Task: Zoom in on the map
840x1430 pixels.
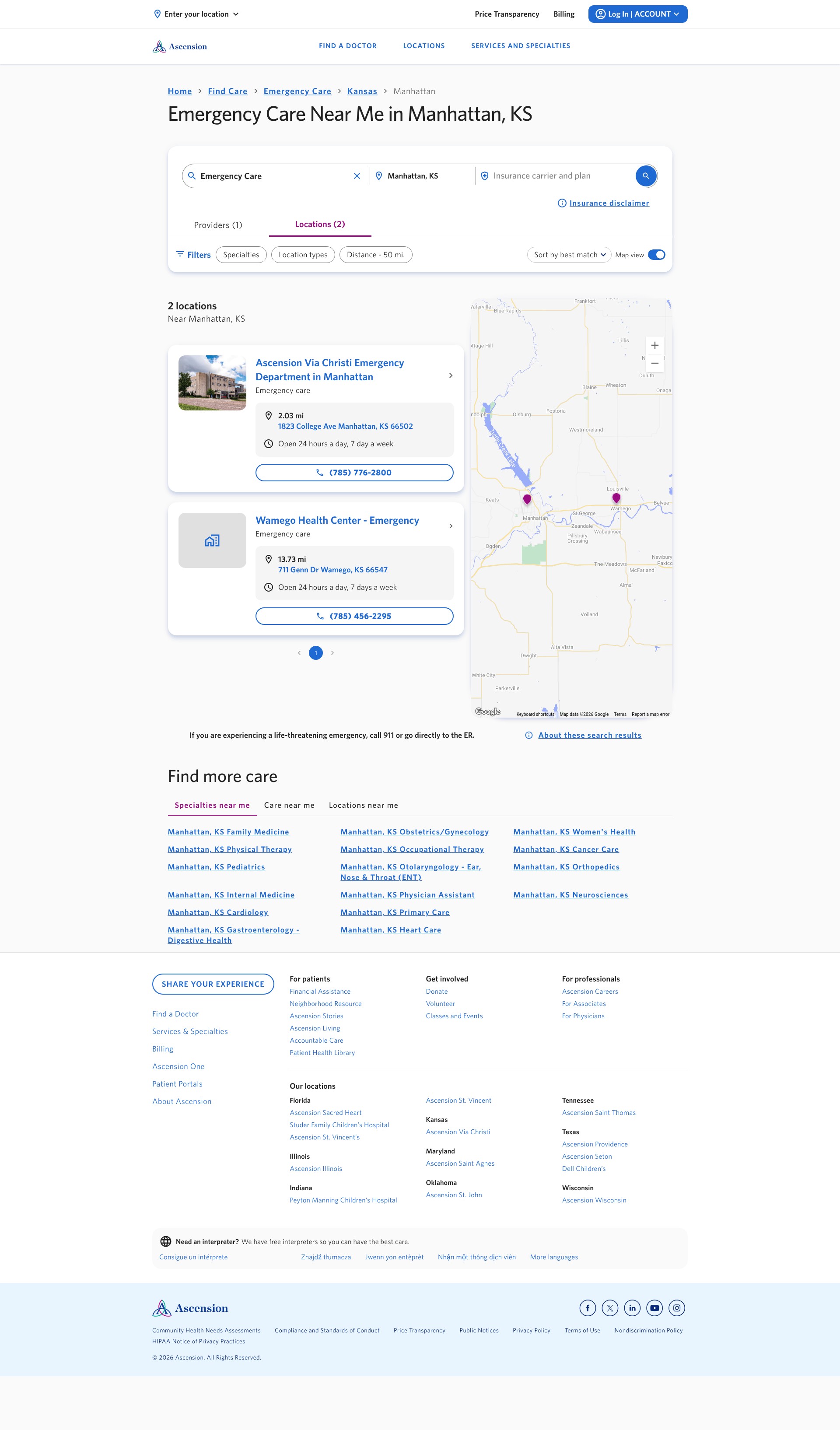Action: [654, 345]
